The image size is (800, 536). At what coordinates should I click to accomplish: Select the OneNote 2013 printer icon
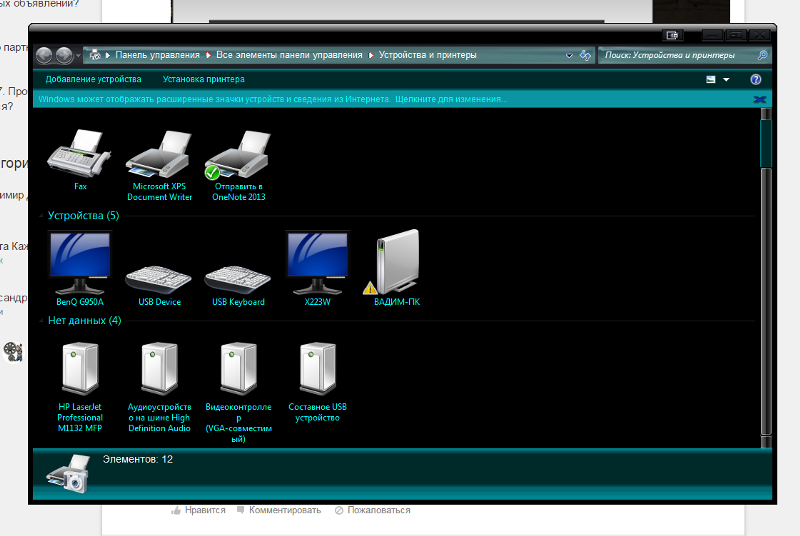click(238, 154)
